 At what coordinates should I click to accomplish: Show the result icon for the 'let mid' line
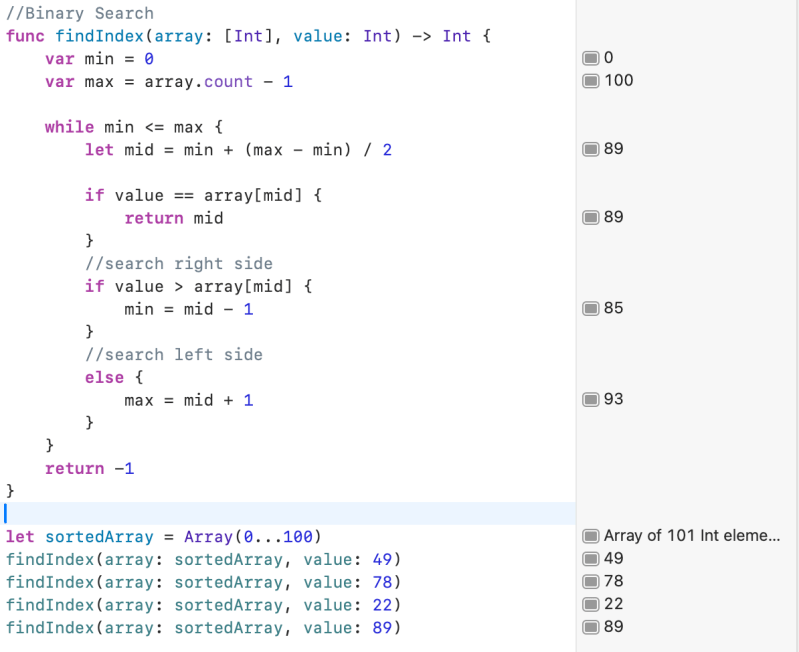[x=590, y=150]
